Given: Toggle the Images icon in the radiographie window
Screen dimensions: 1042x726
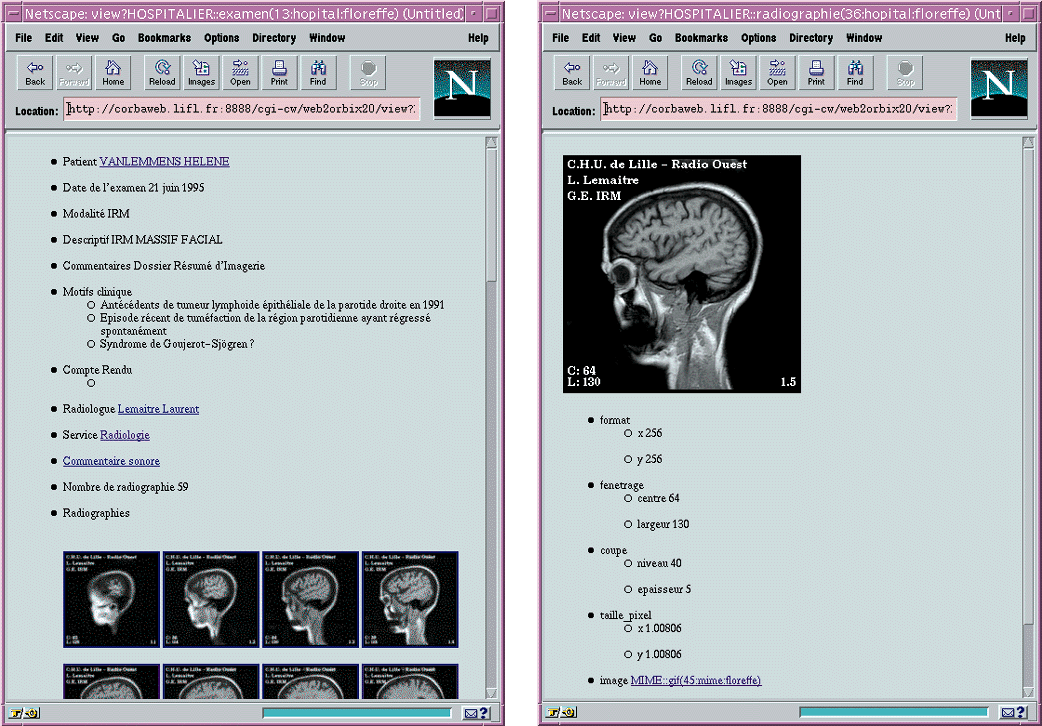Looking at the screenshot, I should click(x=738, y=72).
